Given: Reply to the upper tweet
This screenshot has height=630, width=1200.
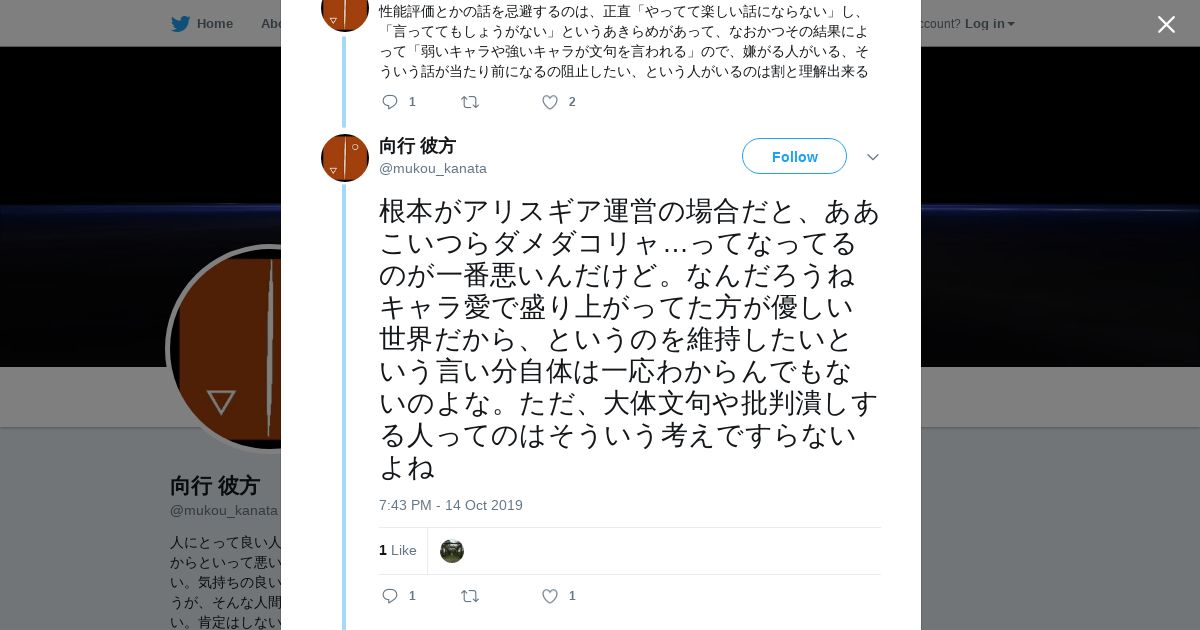Looking at the screenshot, I should (x=390, y=102).
